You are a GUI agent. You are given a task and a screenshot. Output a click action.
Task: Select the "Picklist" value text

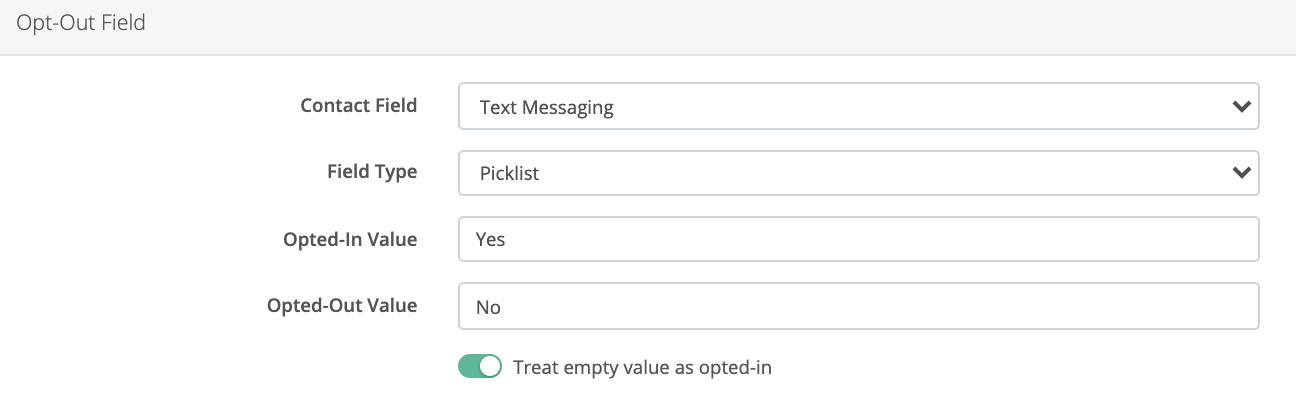(509, 174)
